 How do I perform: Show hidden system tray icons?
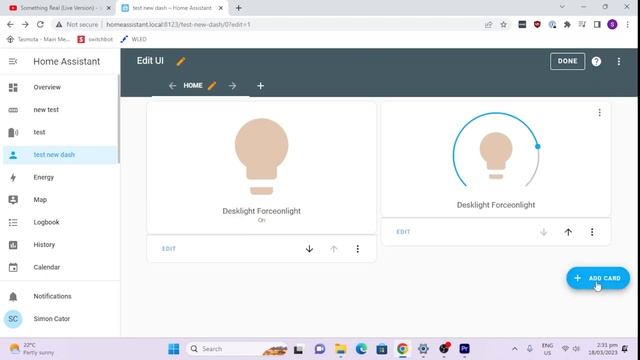(515, 349)
